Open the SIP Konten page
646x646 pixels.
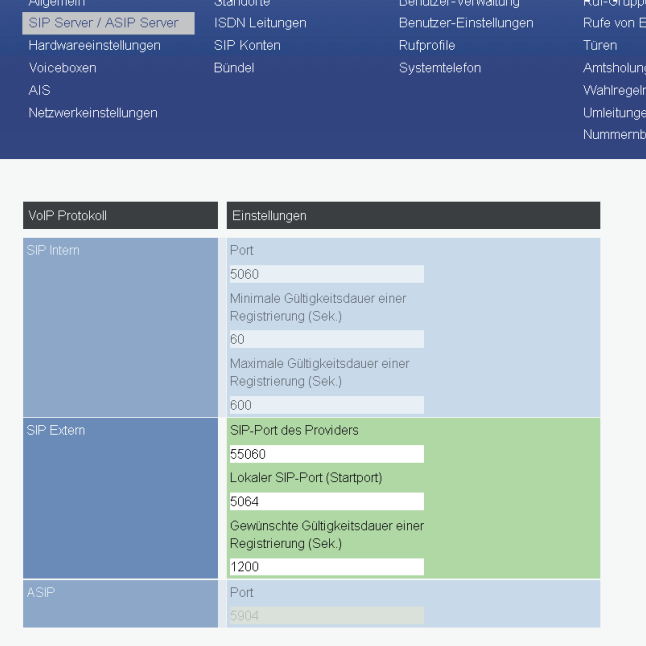247,46
